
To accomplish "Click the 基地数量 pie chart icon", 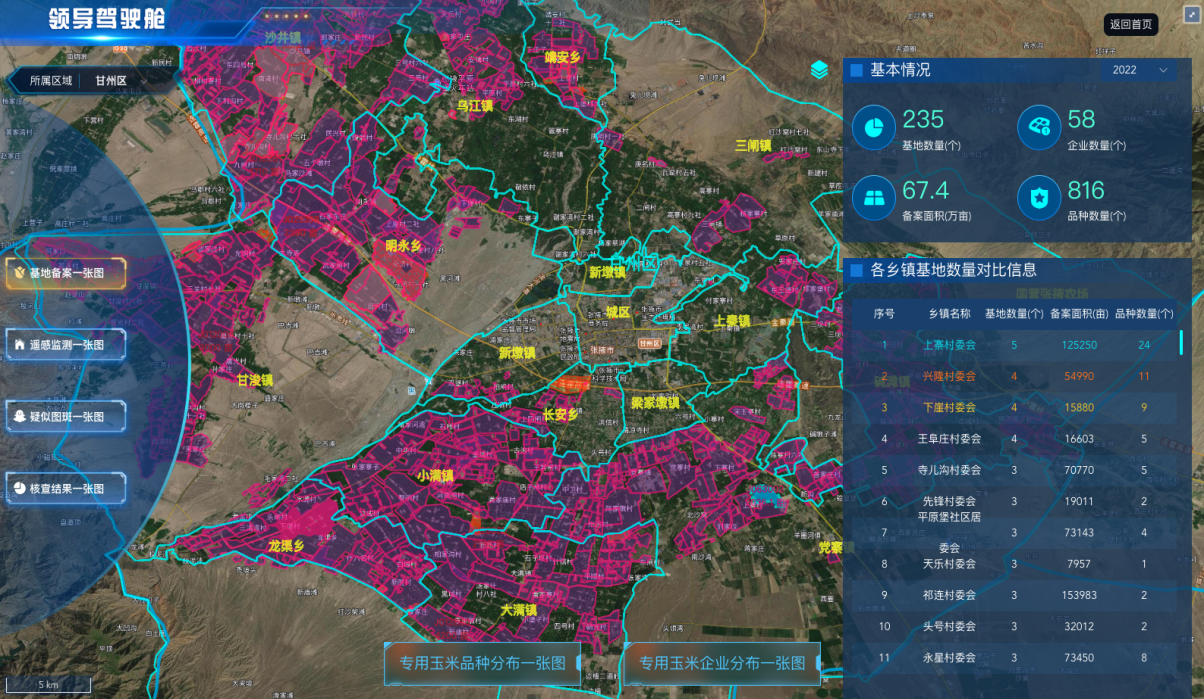I will click(x=873, y=127).
